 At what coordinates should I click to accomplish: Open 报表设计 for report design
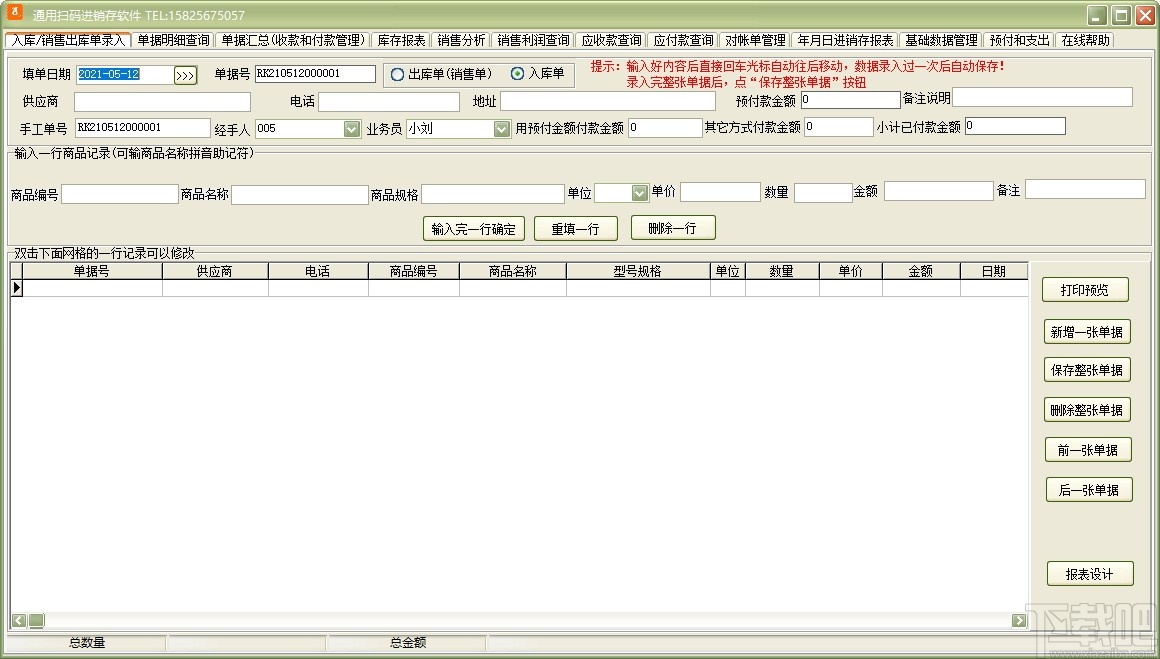pos(1088,573)
